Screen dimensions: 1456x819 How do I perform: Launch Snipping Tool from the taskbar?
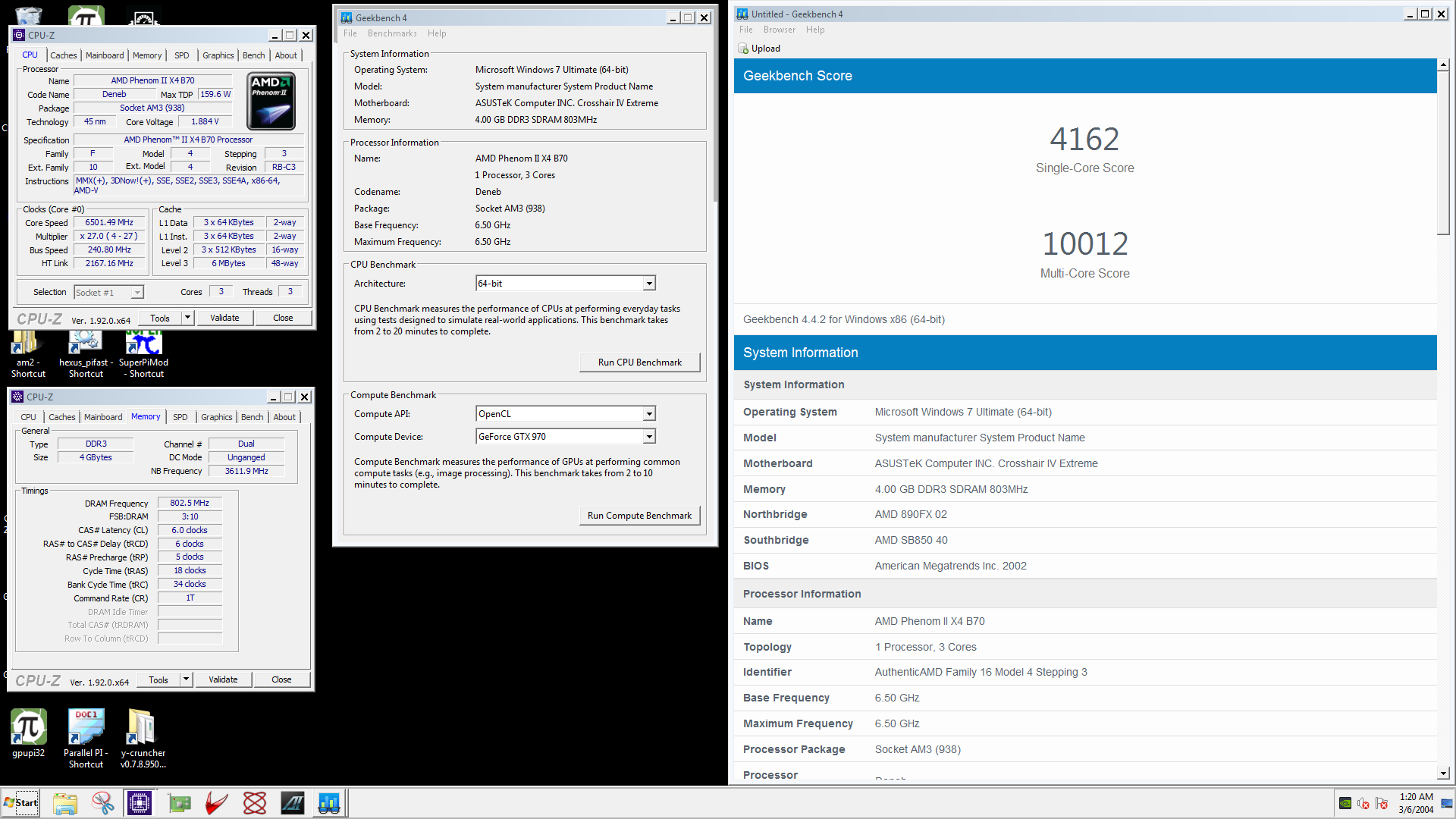102,803
